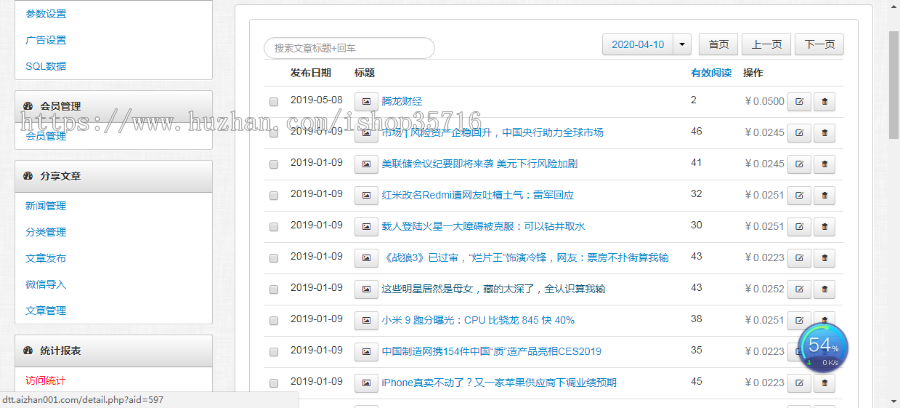This screenshot has width=900, height=408.
Task: Edit the 红米改名Redmi article
Action: [x=799, y=195]
